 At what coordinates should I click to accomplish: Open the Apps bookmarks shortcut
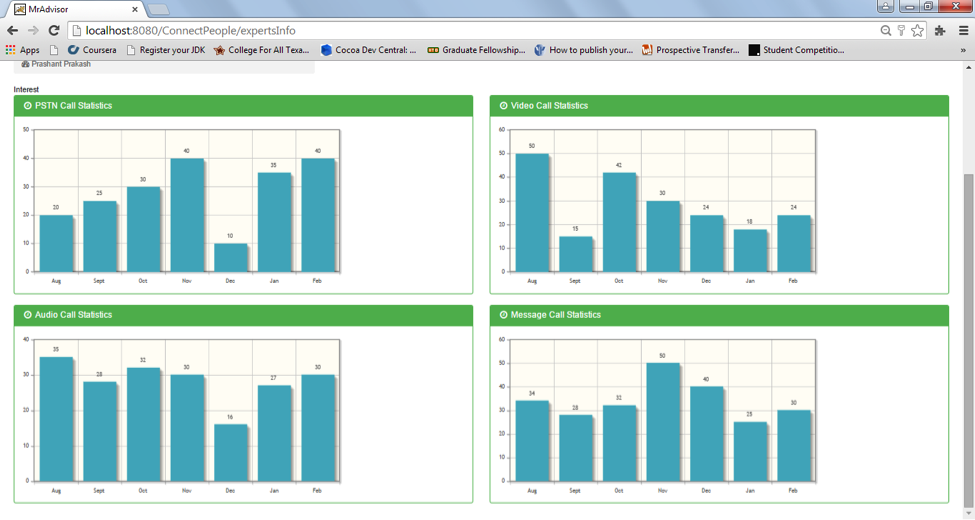pos(22,50)
